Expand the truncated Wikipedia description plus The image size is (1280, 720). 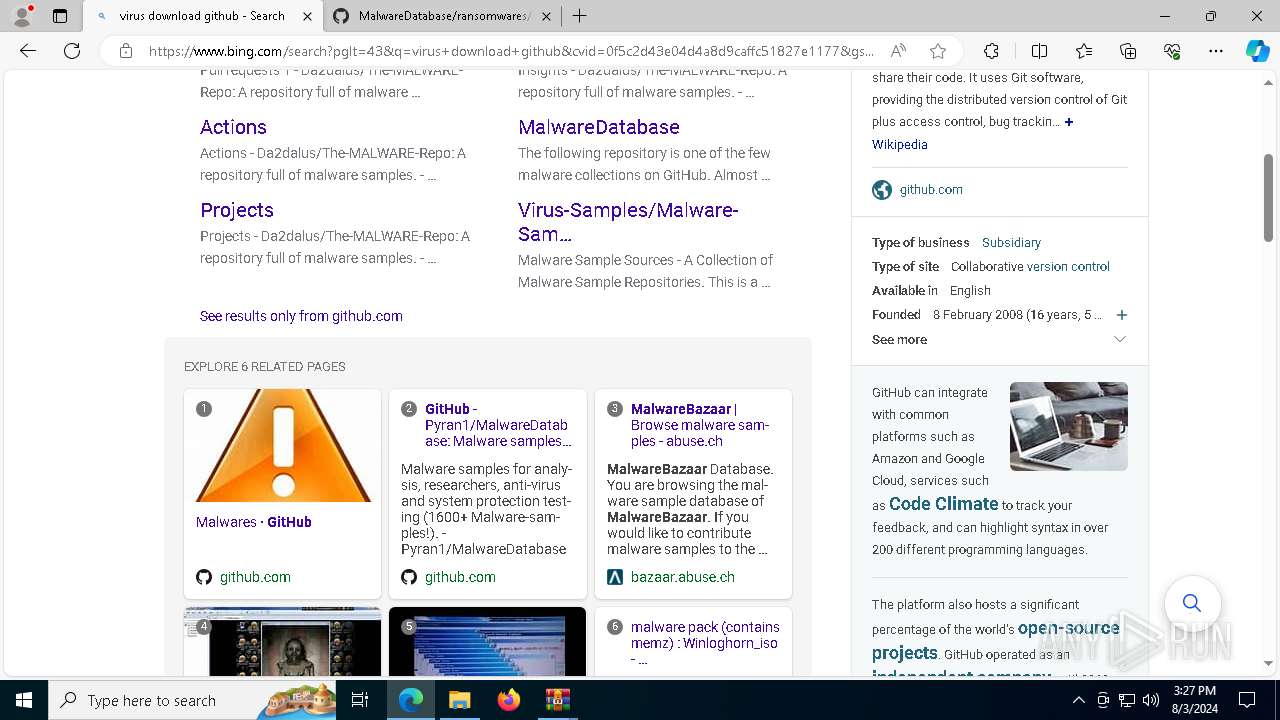1069,122
